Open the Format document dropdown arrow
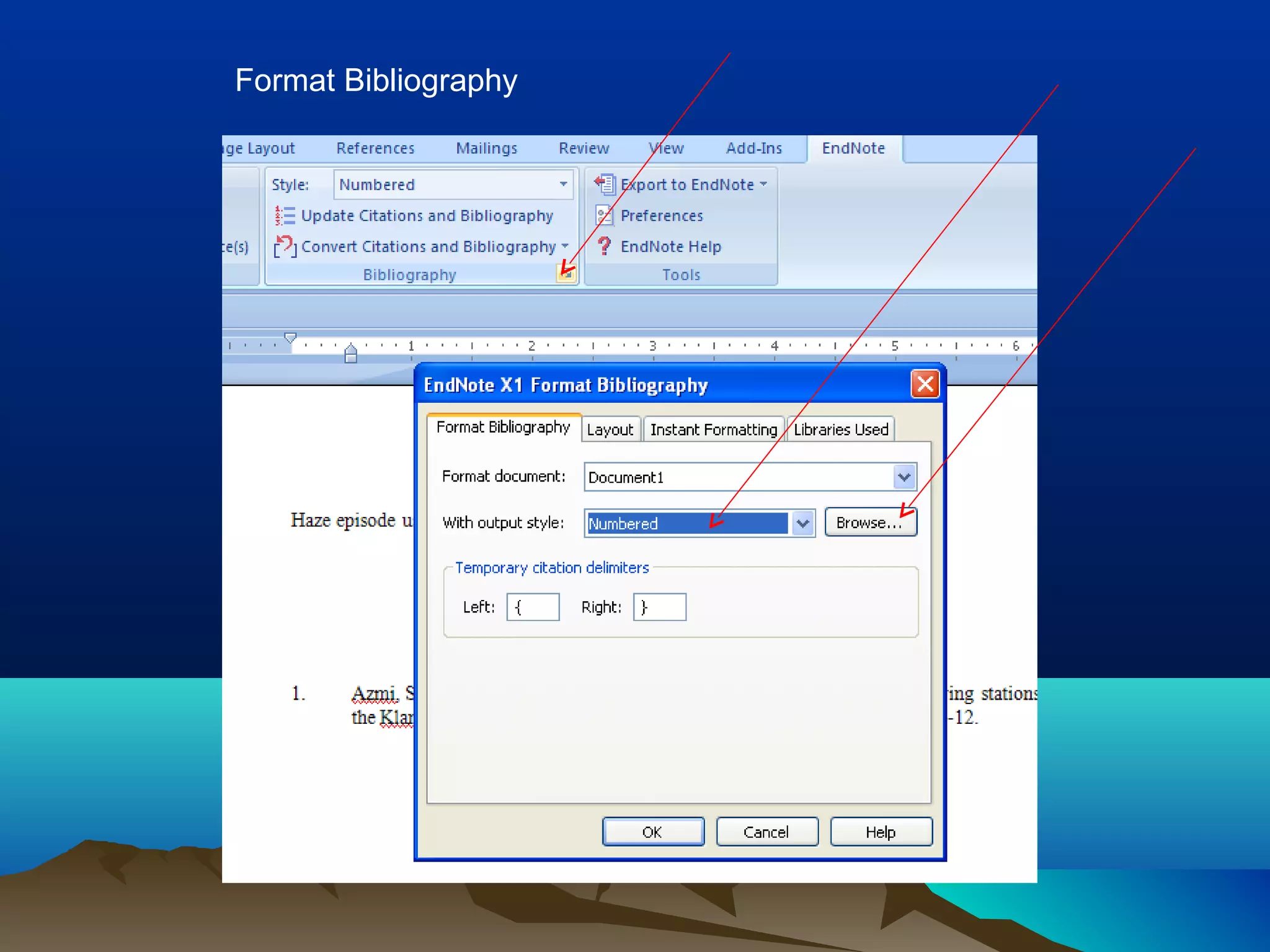Viewport: 1270px width, 952px height. [x=904, y=477]
